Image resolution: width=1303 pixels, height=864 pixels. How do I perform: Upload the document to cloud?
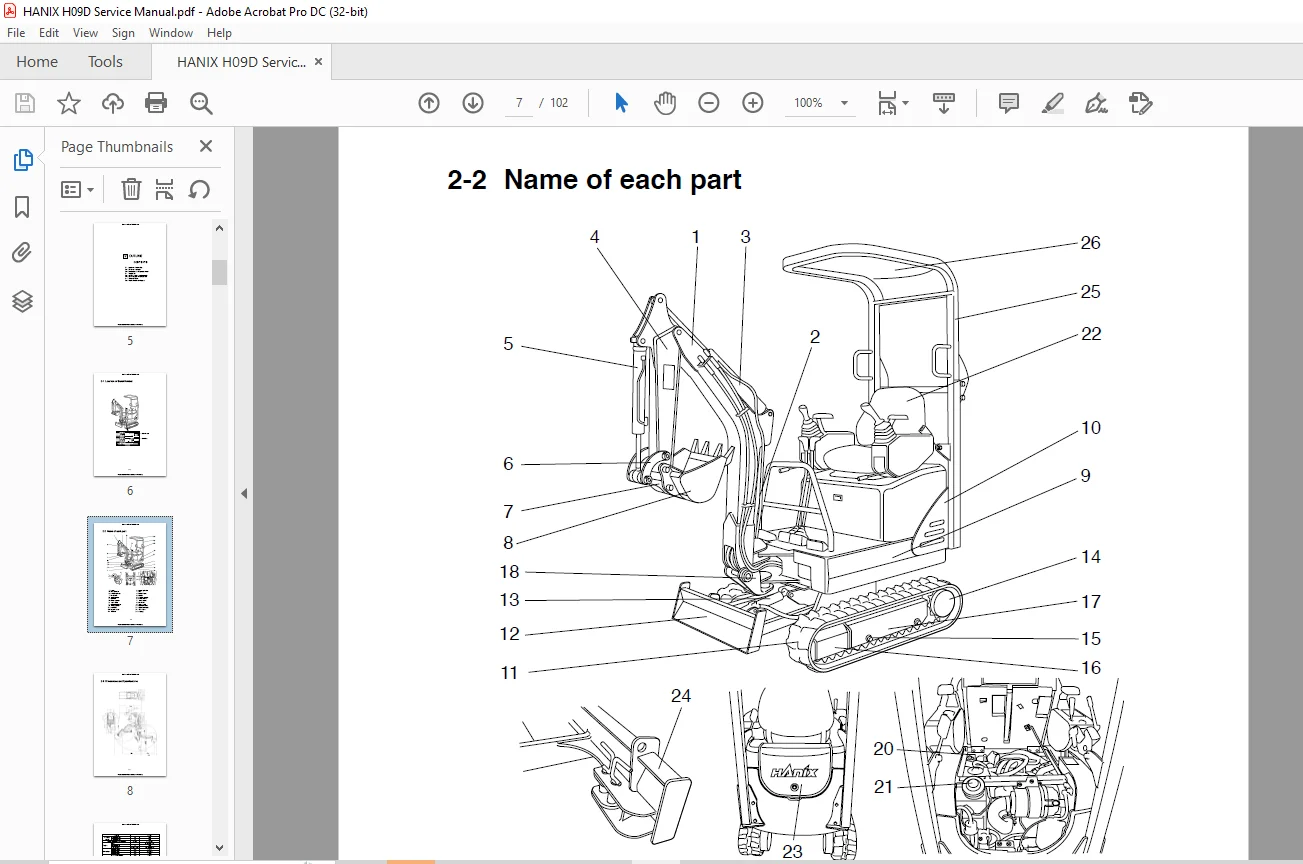113,103
